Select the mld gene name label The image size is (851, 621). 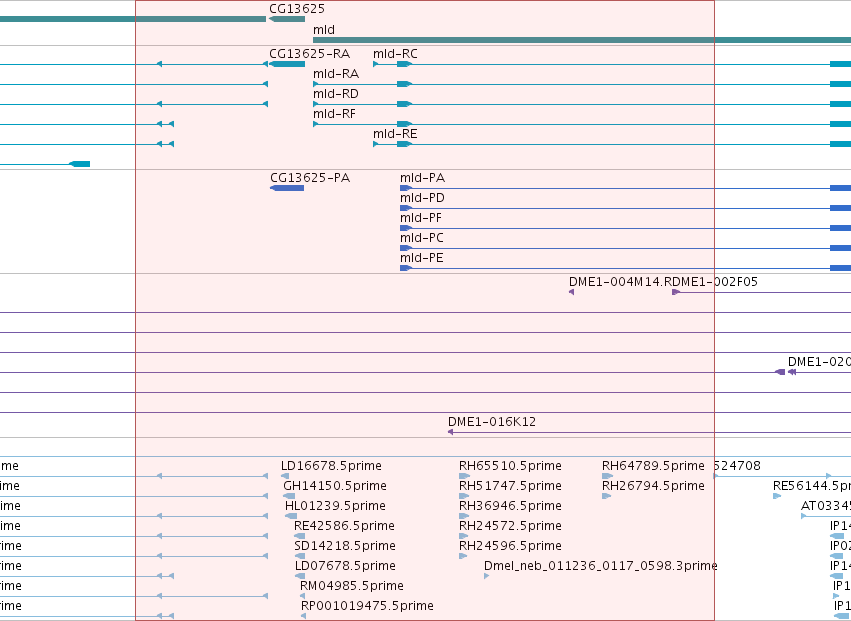pyautogui.click(x=324, y=30)
